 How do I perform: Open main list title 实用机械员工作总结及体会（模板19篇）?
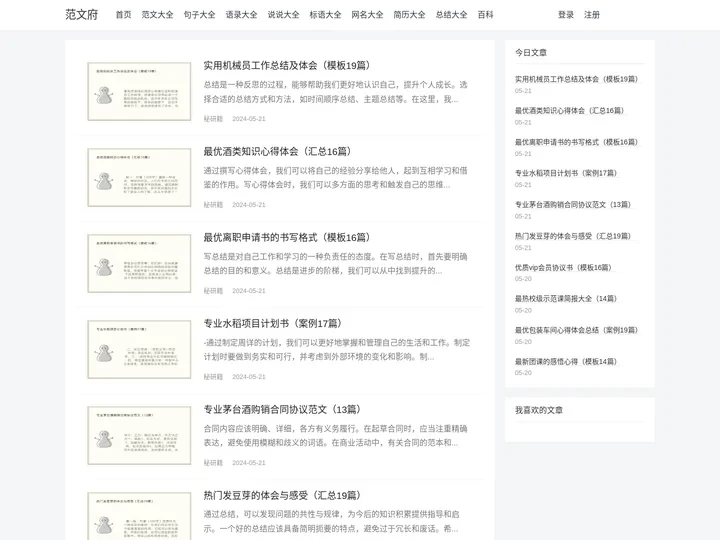(x=287, y=66)
